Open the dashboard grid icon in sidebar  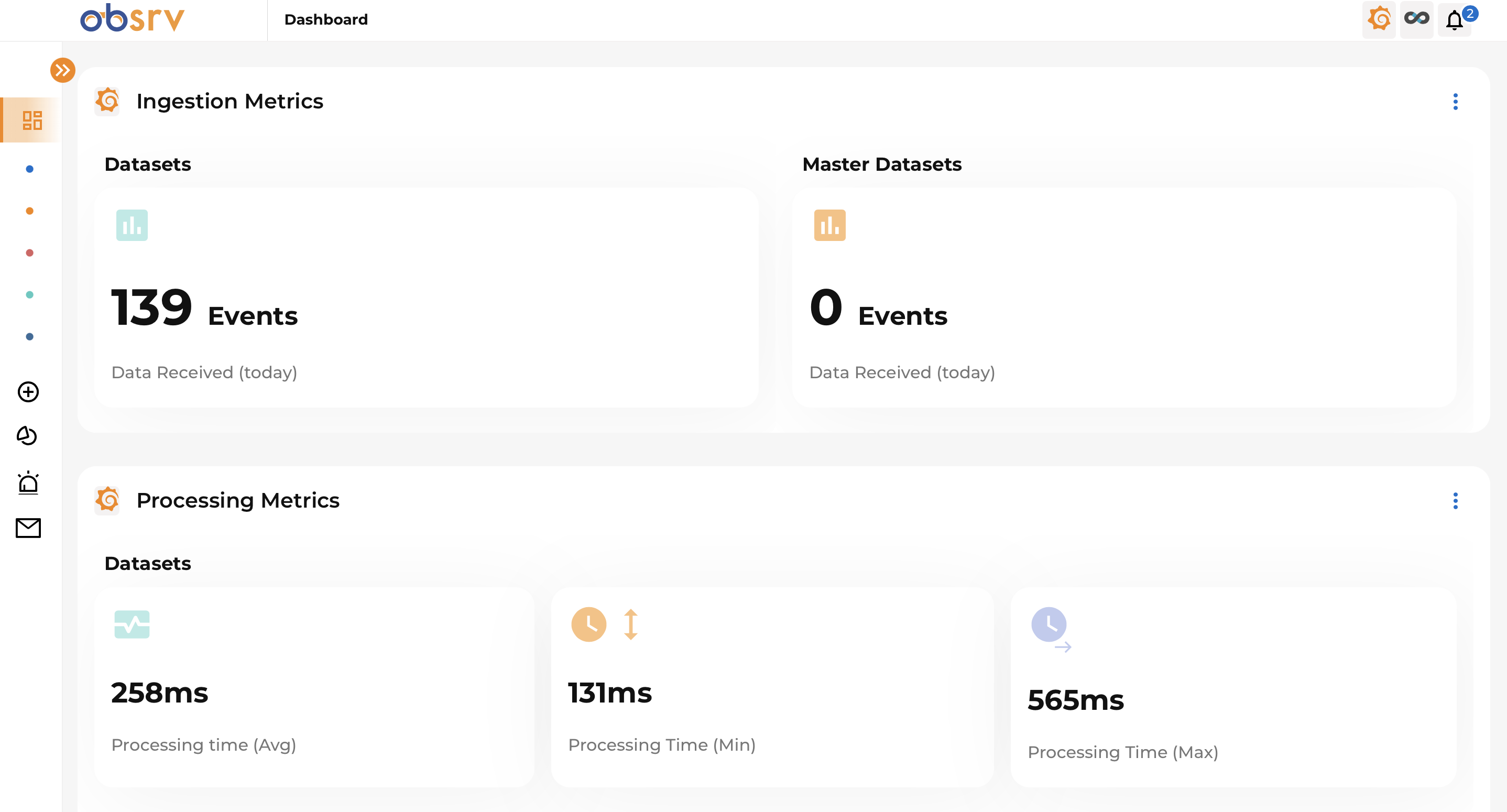[x=32, y=120]
